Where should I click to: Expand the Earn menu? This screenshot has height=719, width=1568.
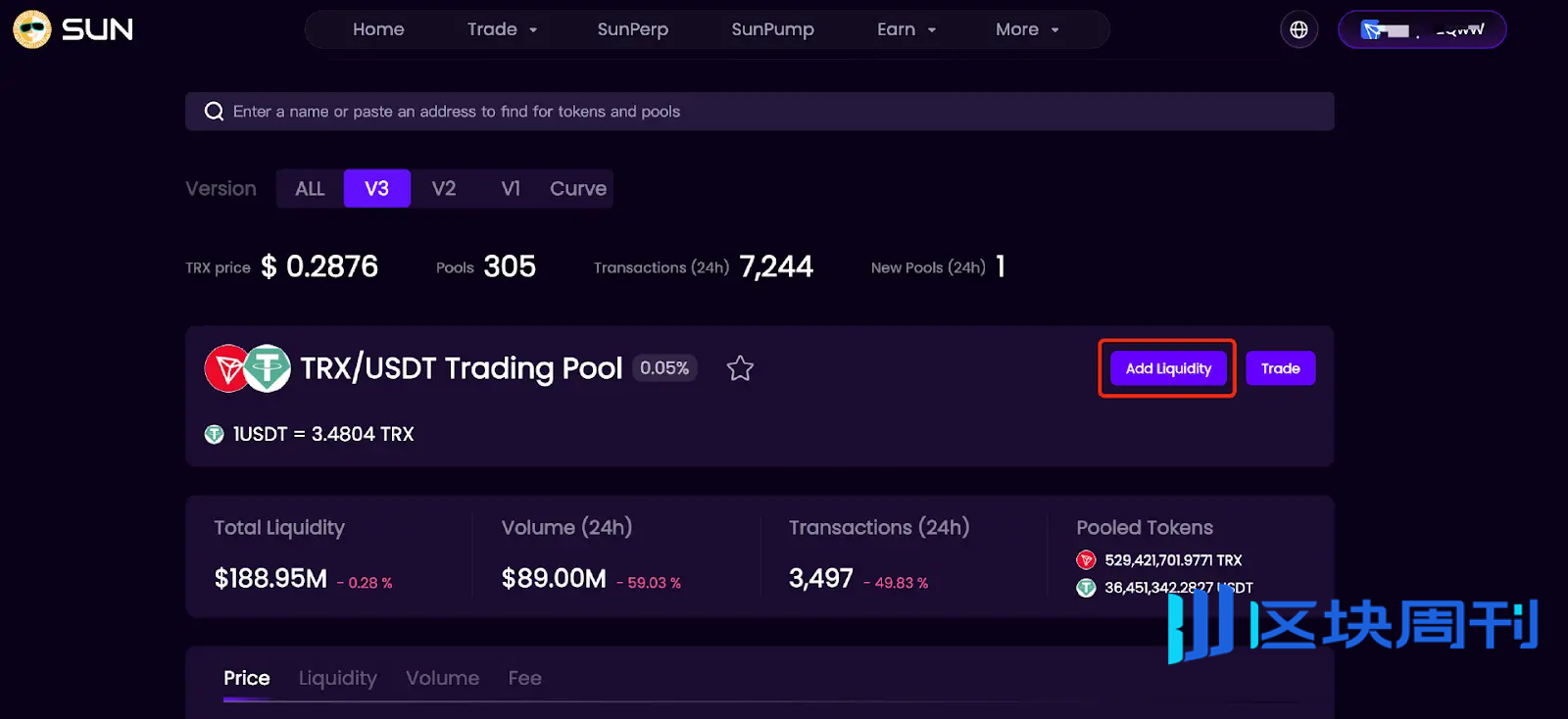905,29
